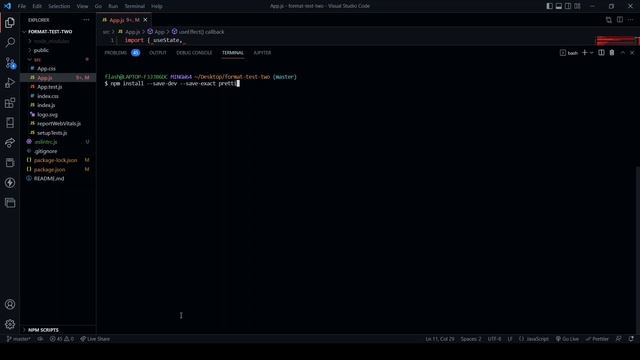This screenshot has height=360, width=640.
Task: Open the Thunder Client lightning icon
Action: (10, 182)
